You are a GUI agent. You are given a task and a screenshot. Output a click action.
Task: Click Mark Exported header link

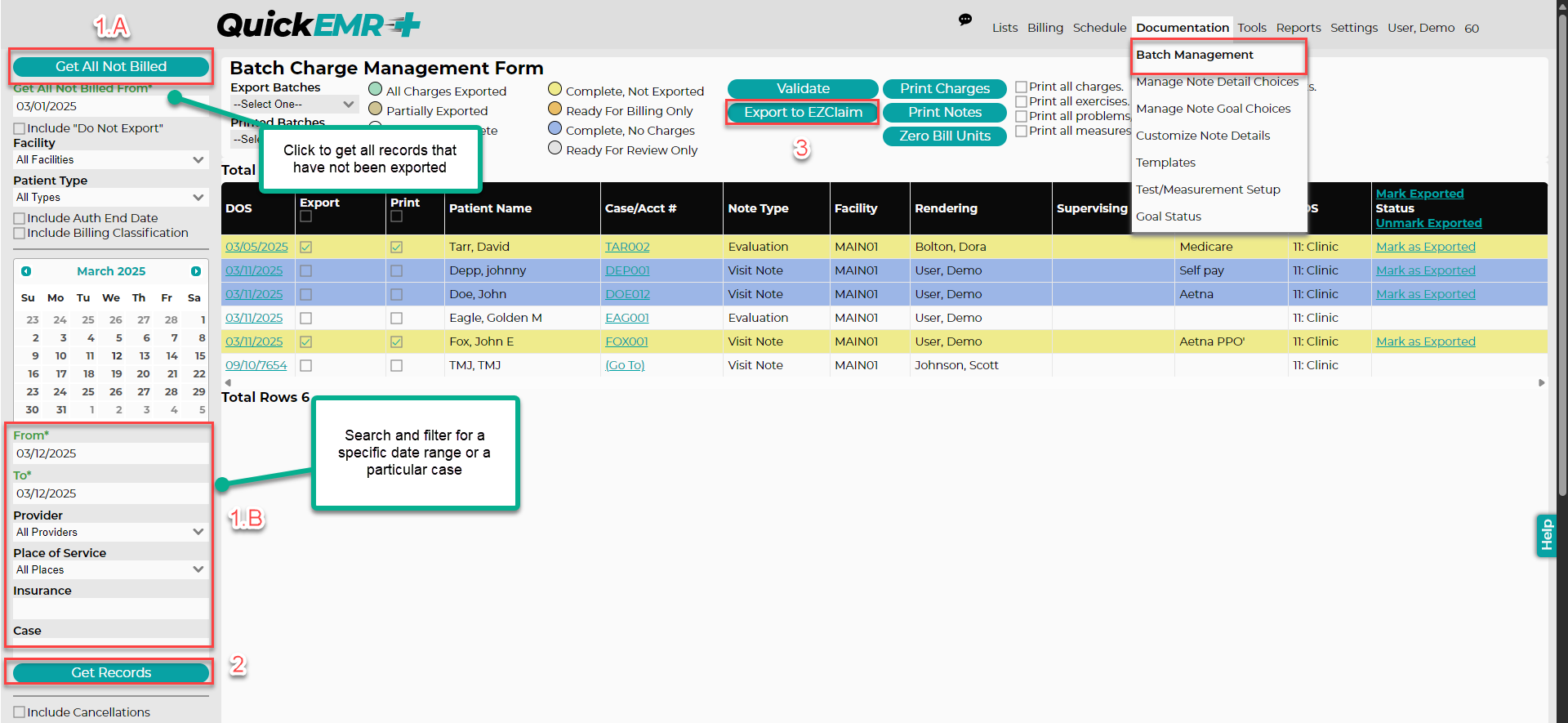pyautogui.click(x=1419, y=194)
